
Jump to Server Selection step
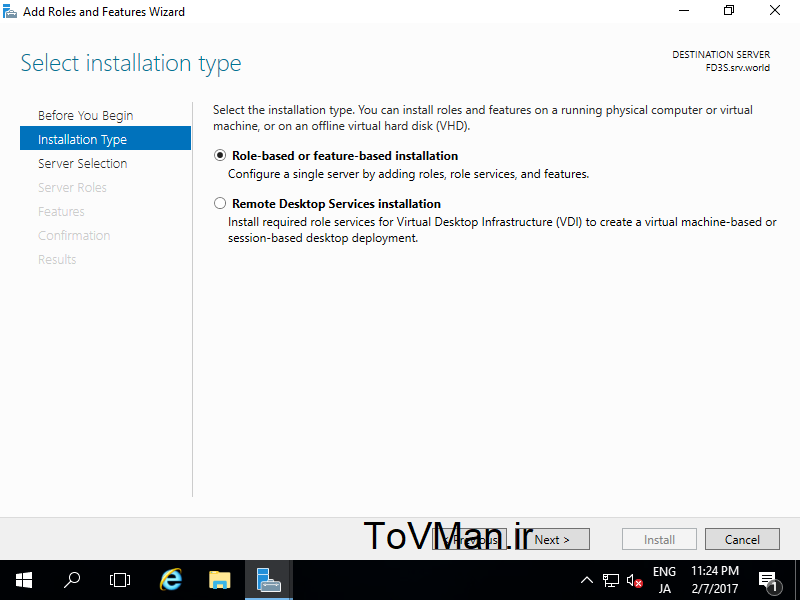click(x=83, y=164)
